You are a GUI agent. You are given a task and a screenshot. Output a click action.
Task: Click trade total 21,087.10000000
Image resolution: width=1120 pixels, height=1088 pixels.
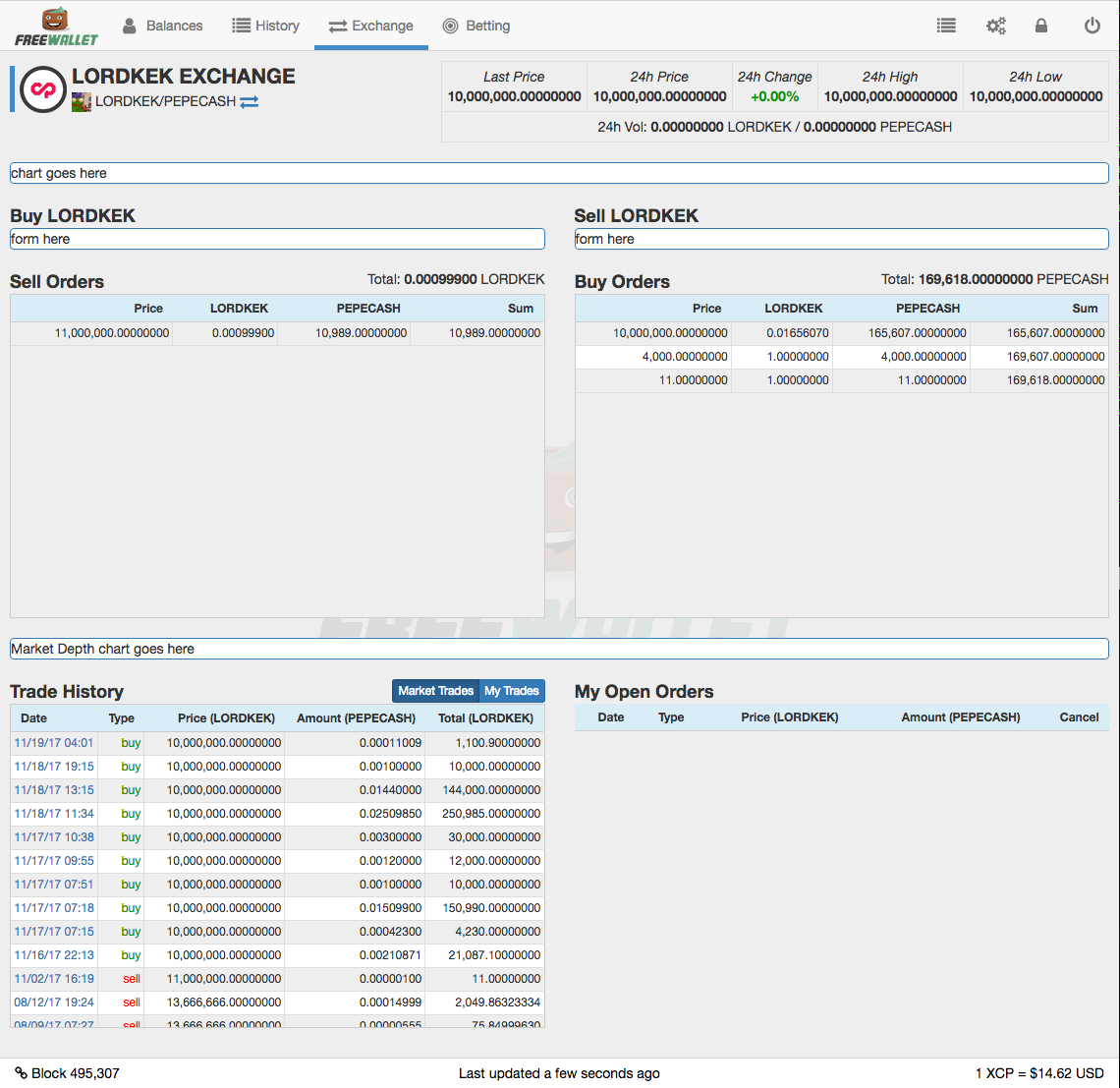pos(494,955)
